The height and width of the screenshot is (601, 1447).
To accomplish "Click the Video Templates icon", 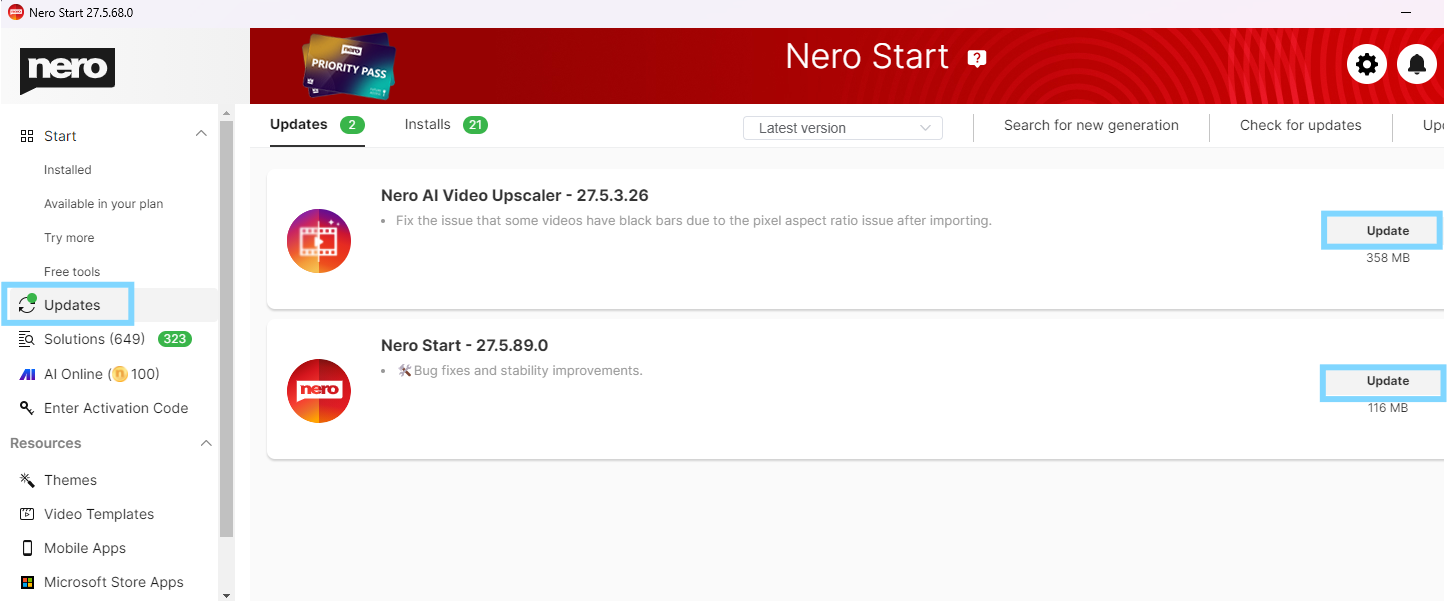I will 27,514.
